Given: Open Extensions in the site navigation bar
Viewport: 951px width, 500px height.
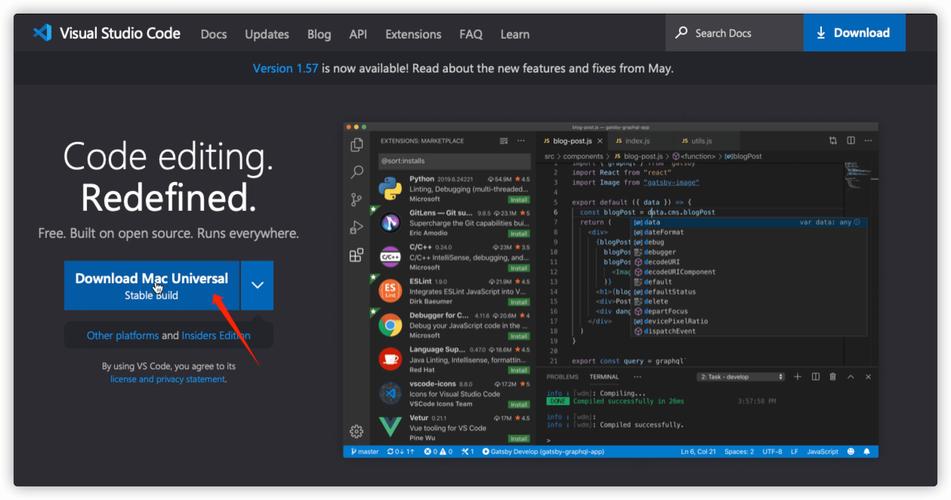Looking at the screenshot, I should (413, 35).
